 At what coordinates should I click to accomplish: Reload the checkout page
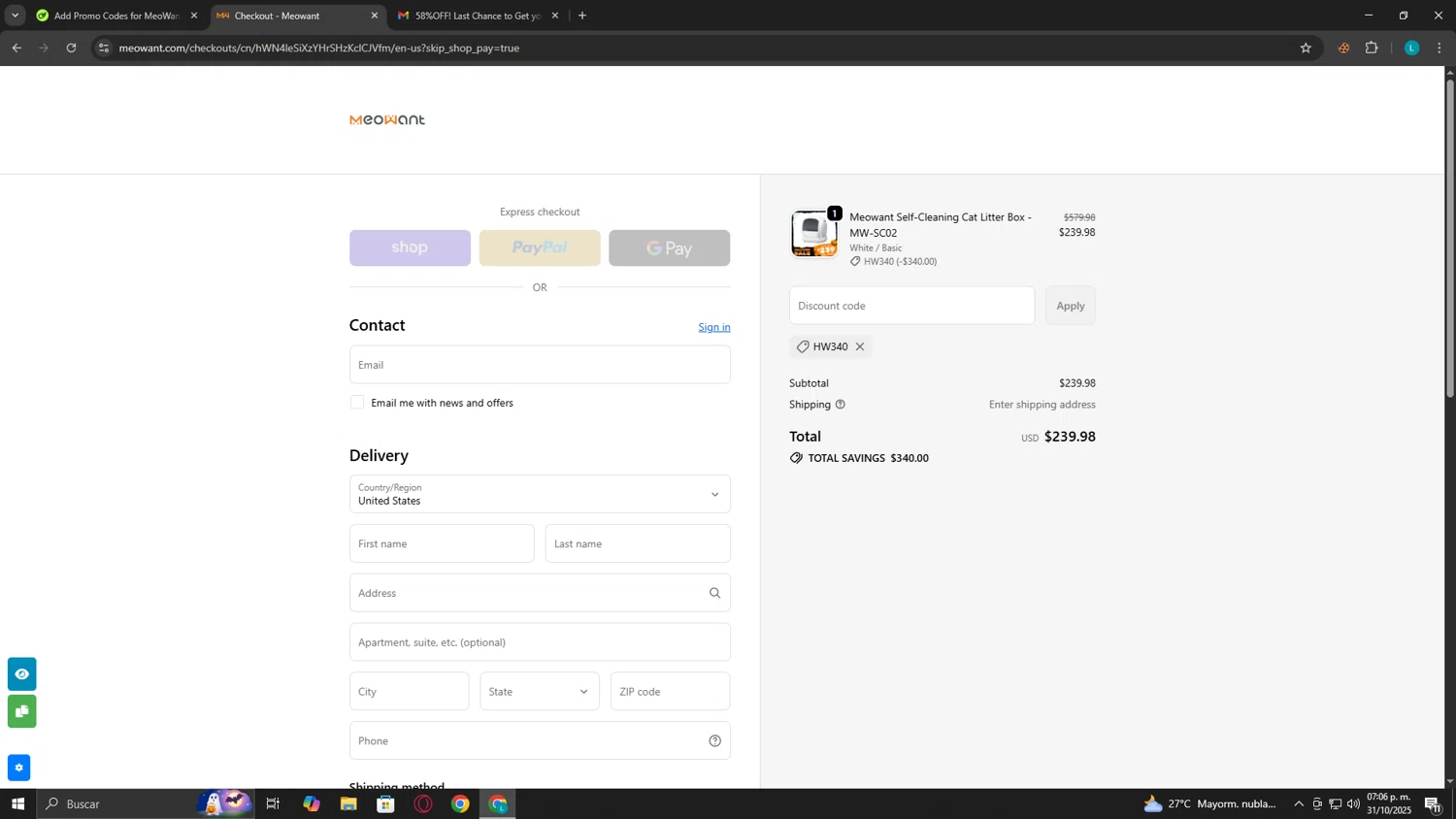(x=71, y=48)
